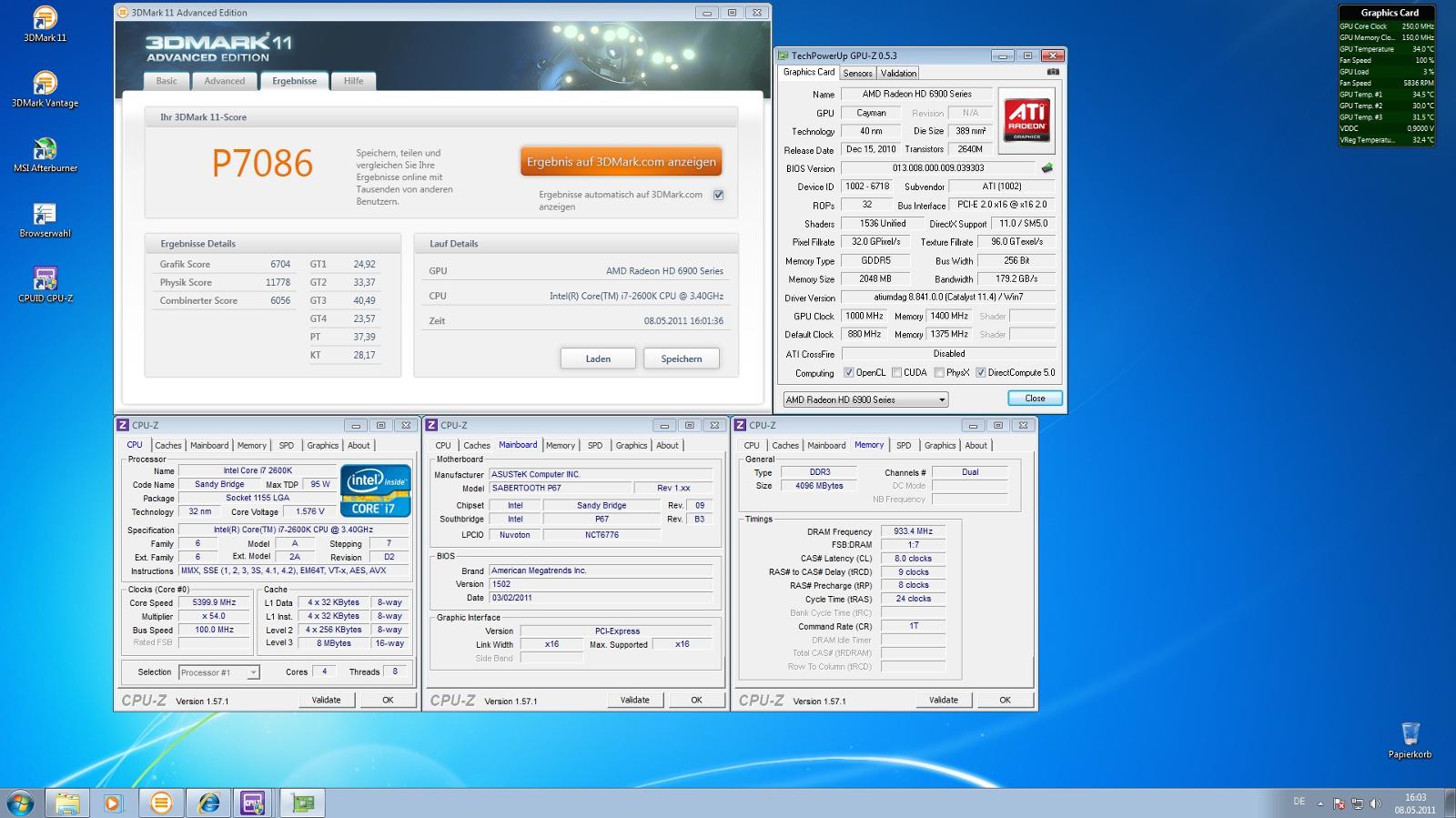Launch MSI Afterburner from the desktop
This screenshot has height=818, width=1456.
tap(45, 155)
